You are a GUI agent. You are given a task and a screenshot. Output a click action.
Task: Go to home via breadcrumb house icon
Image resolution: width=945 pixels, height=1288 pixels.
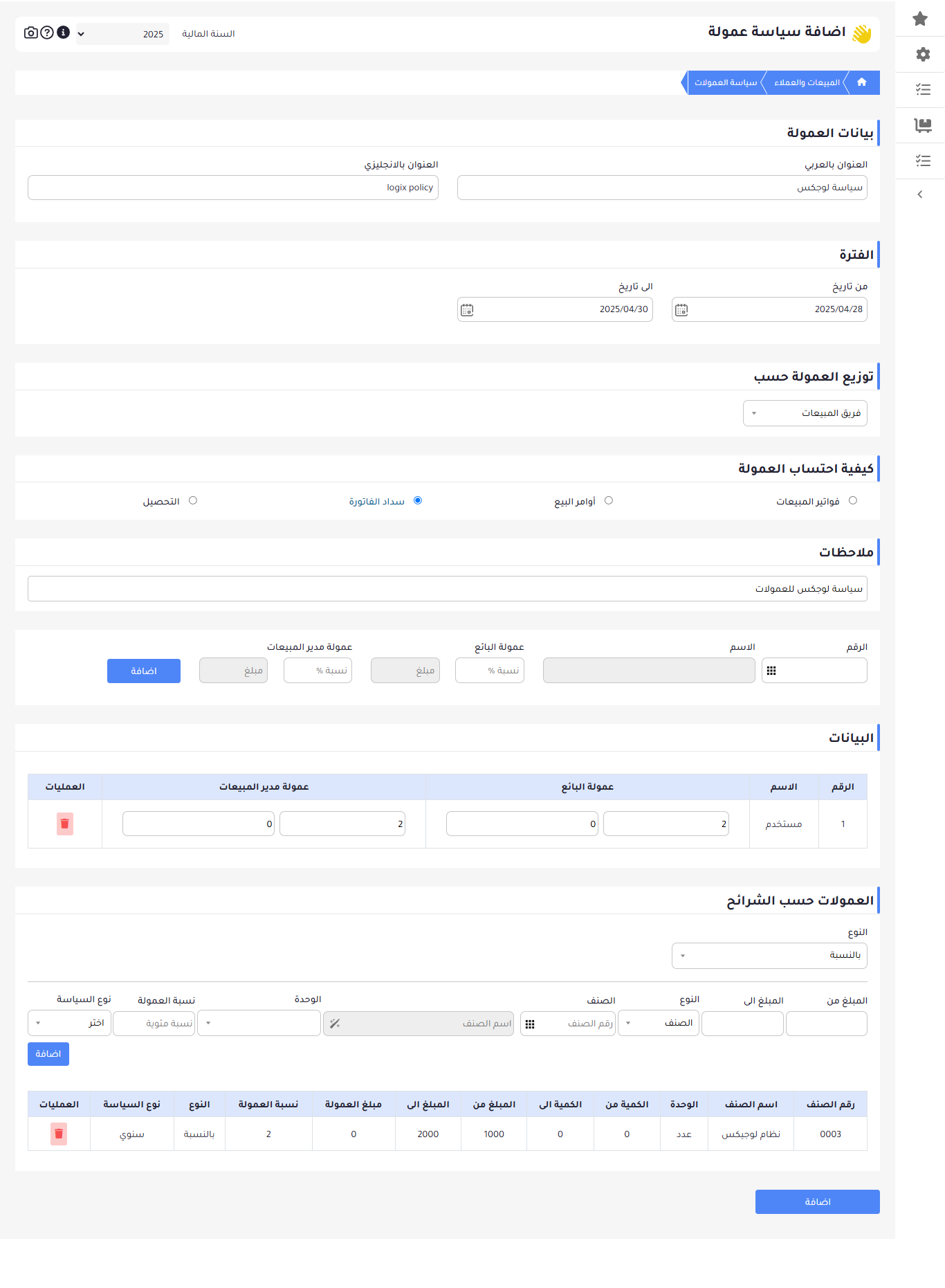coord(862,82)
